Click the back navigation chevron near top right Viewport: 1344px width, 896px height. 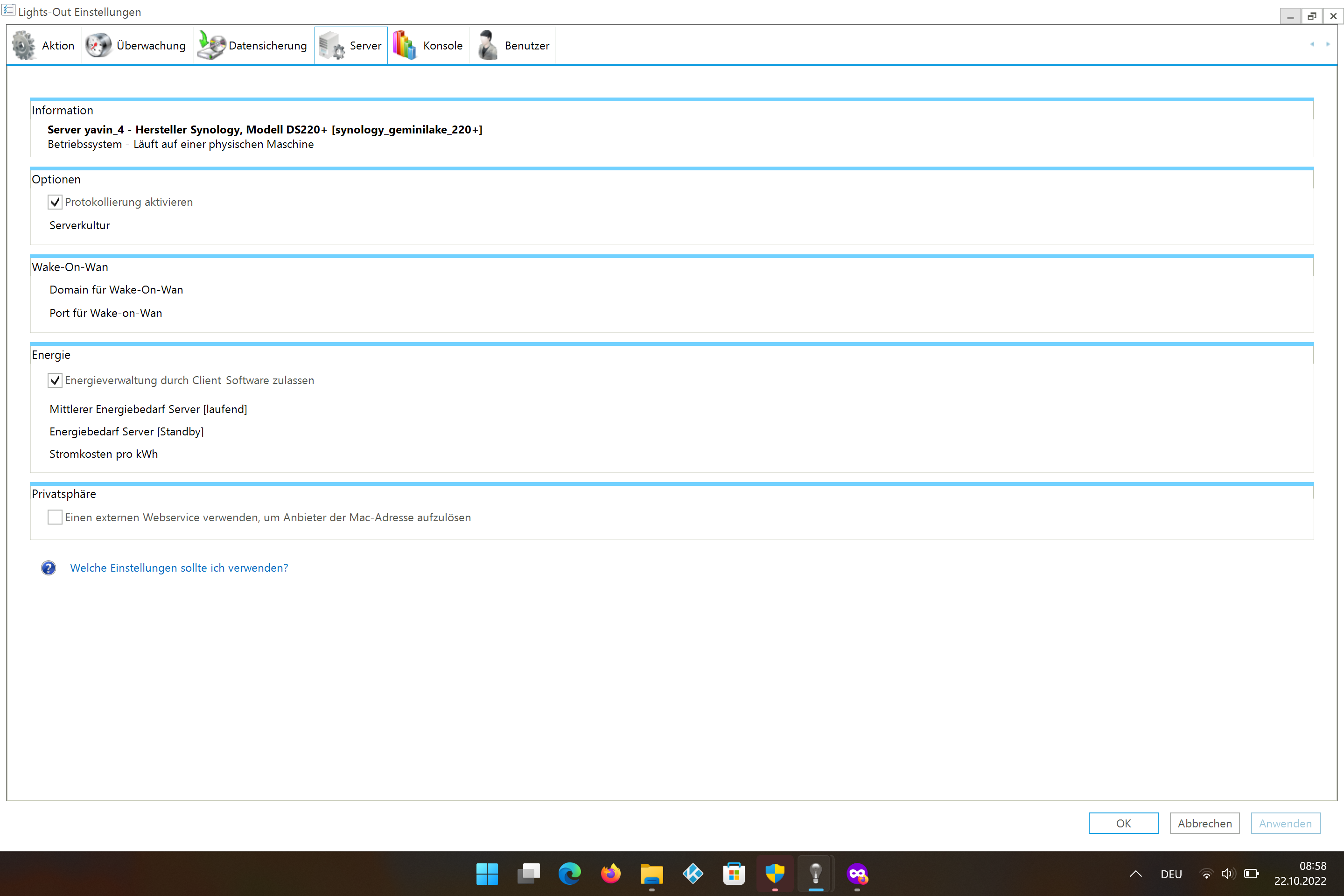1311,44
